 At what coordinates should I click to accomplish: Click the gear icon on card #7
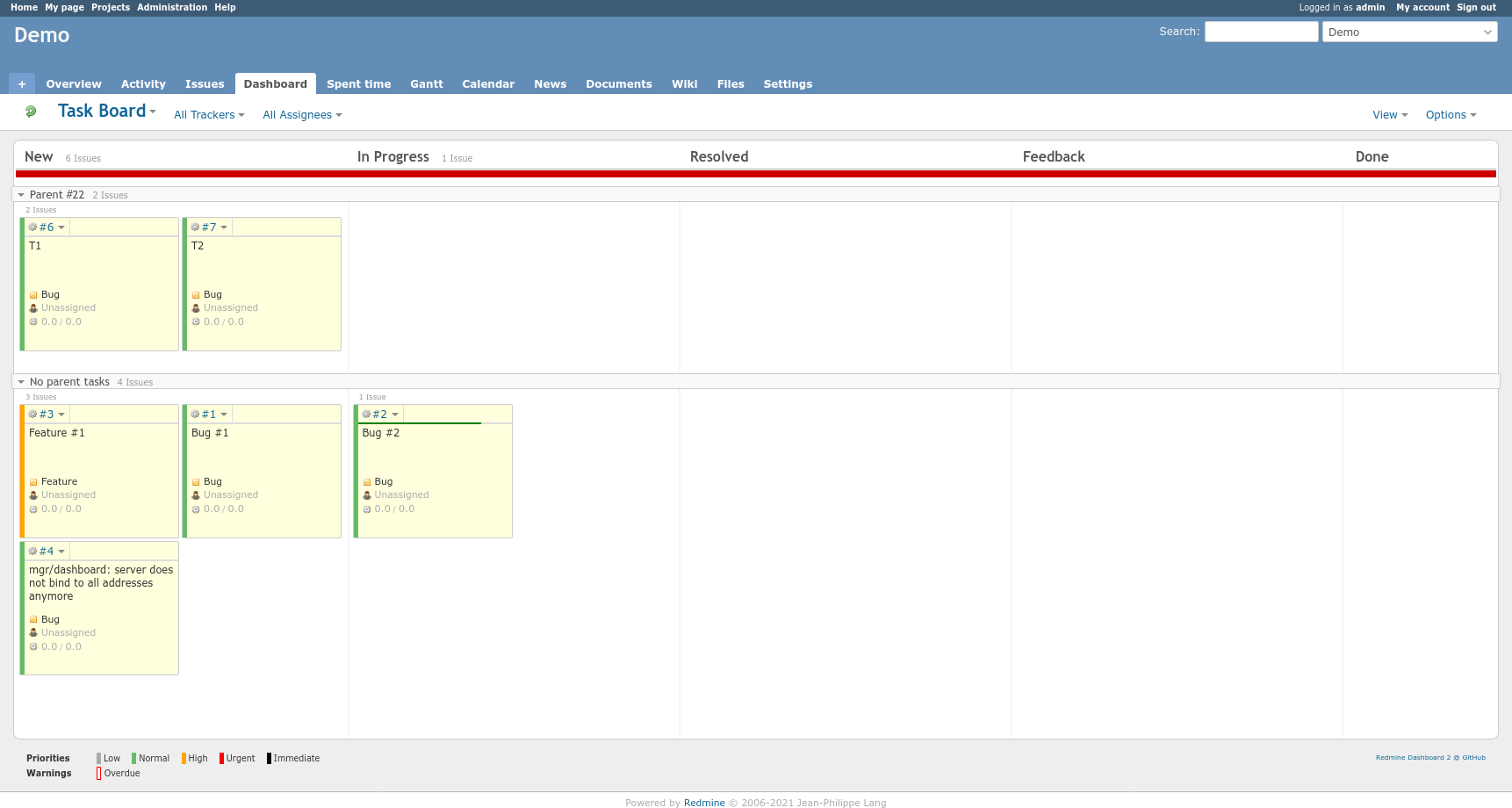tap(195, 227)
